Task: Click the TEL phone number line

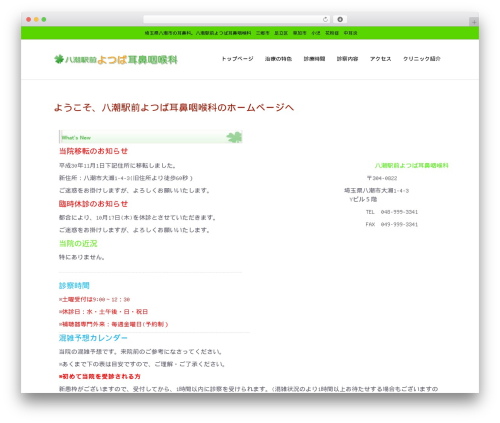Action: tap(392, 212)
